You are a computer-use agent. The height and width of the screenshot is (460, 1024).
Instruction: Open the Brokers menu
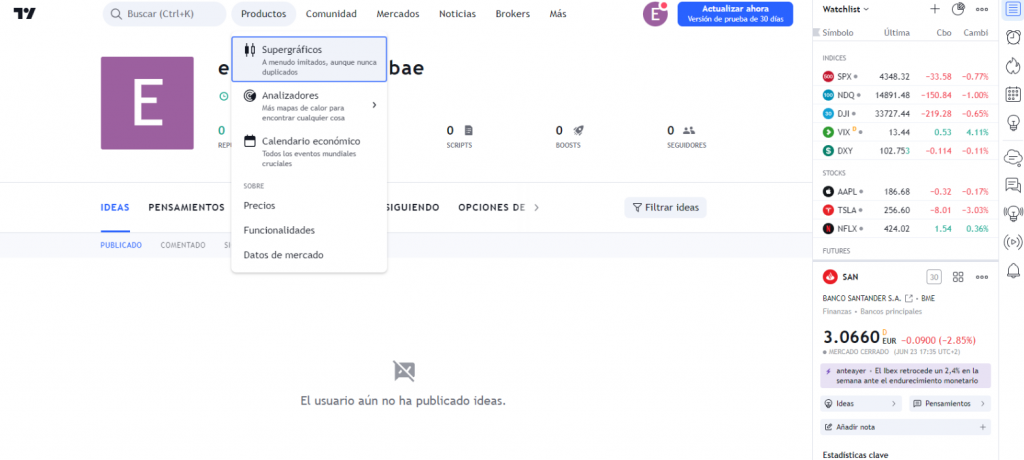pos(513,14)
